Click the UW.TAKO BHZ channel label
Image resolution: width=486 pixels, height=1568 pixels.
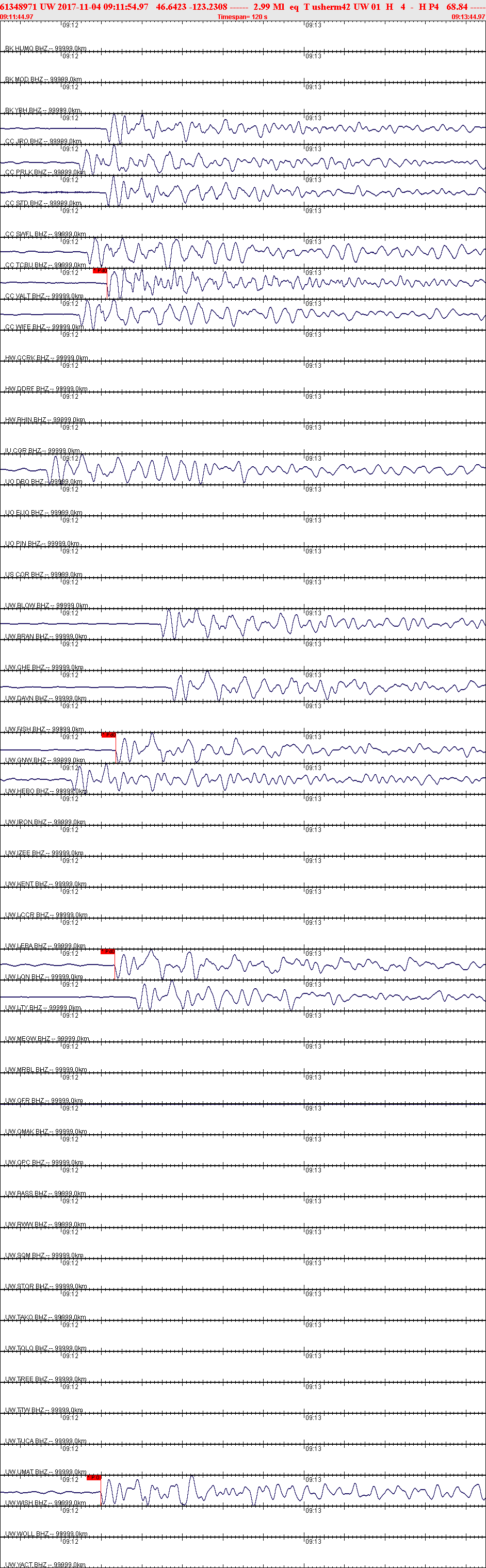pos(45,1317)
